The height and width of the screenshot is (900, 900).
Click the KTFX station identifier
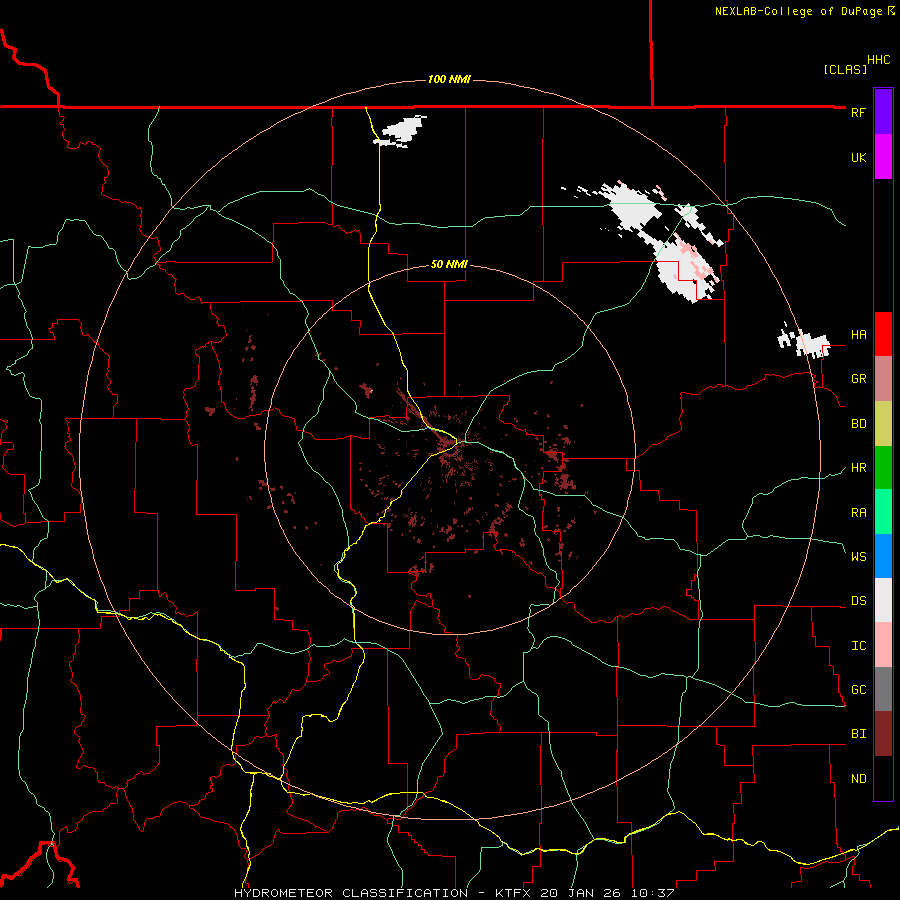point(514,893)
